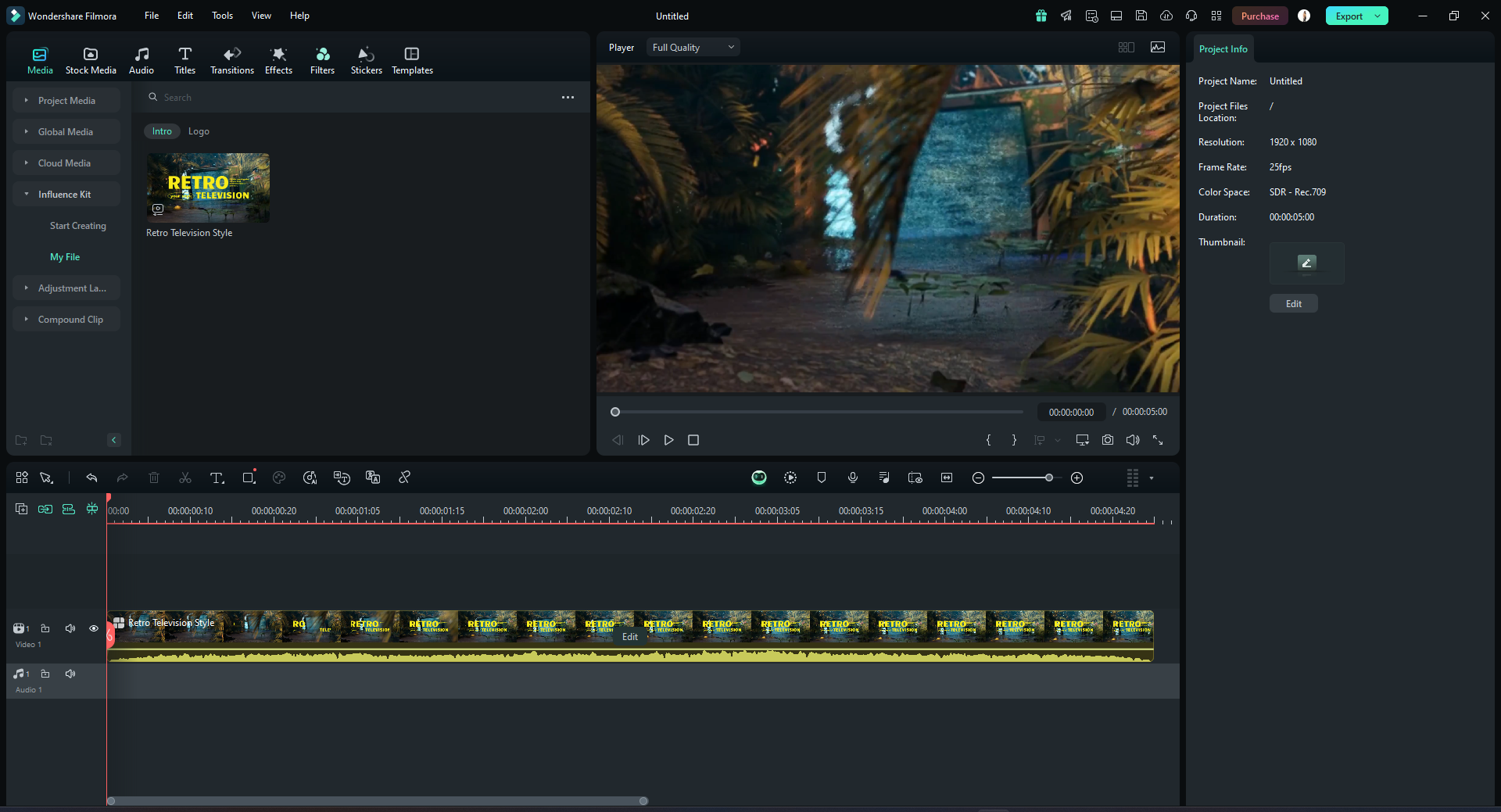1501x812 pixels.
Task: Mute the Audio 1 track
Action: coord(70,674)
